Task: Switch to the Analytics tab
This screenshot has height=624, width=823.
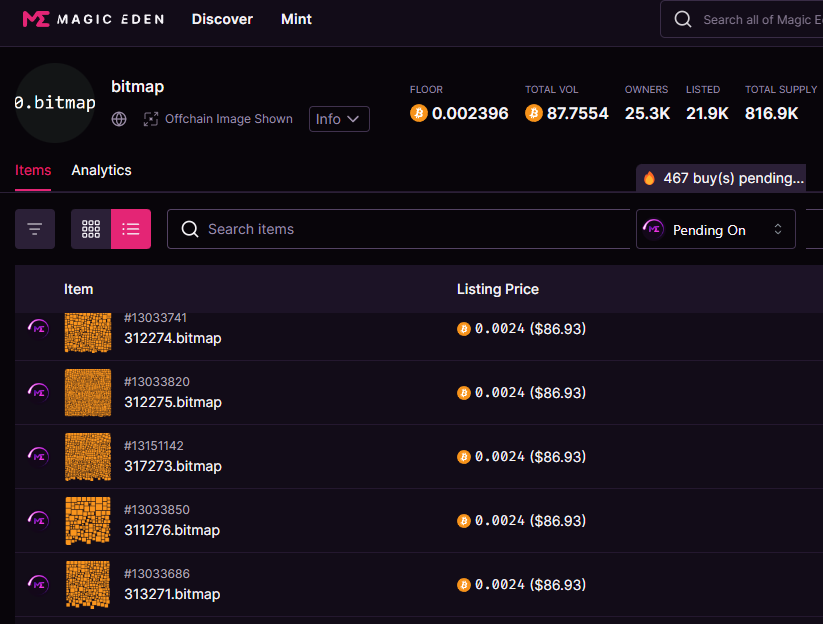Action: [x=101, y=171]
